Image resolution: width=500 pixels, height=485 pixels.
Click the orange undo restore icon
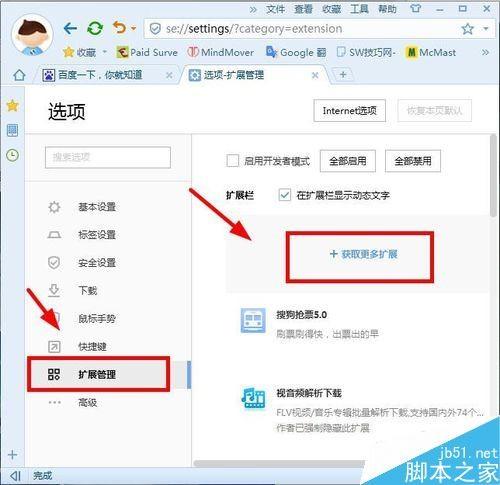coord(120,28)
